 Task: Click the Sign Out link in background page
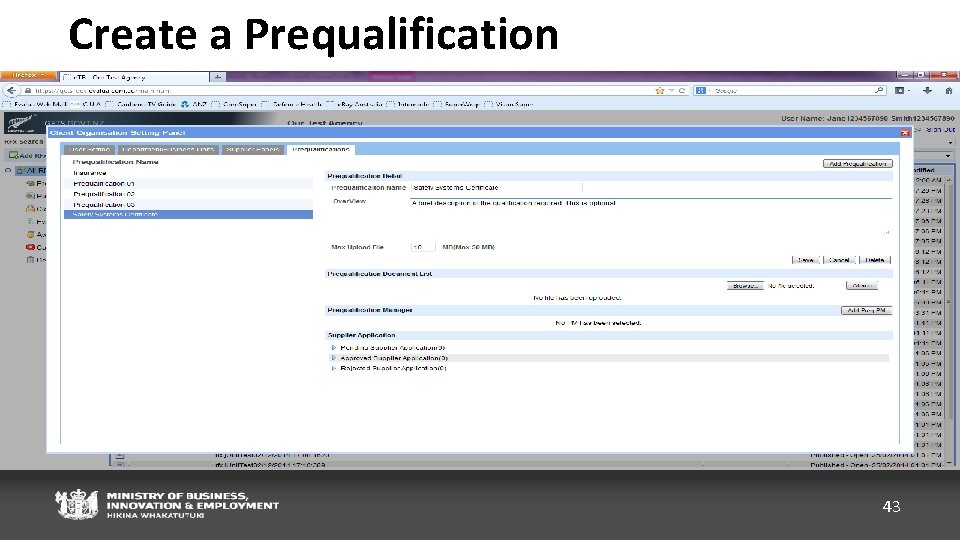click(940, 130)
